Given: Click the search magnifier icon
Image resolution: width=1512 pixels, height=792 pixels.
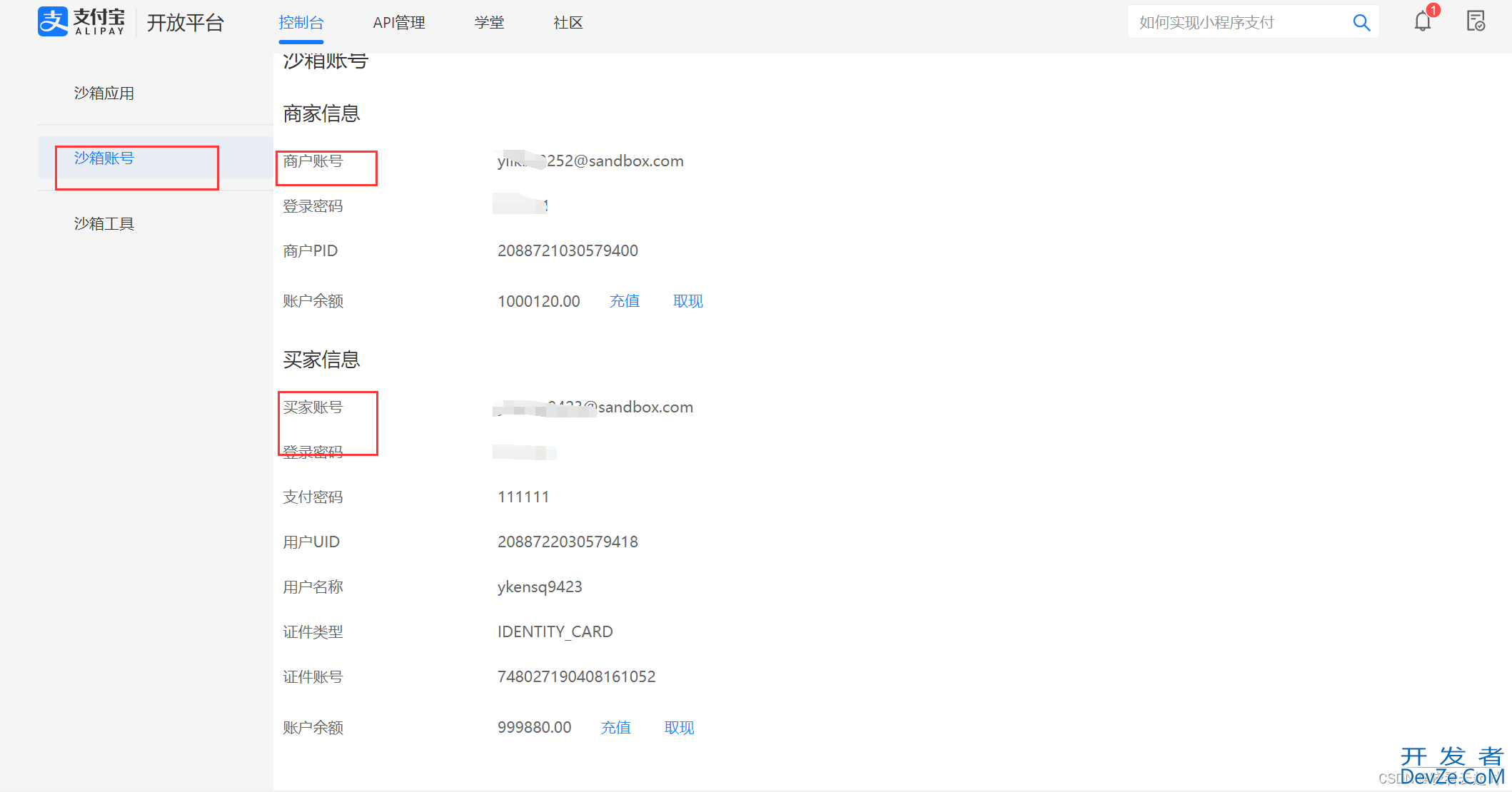Looking at the screenshot, I should pos(1361,23).
